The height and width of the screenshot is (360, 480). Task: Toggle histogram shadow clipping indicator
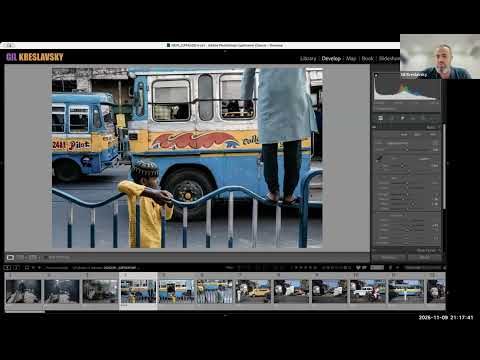point(376,75)
